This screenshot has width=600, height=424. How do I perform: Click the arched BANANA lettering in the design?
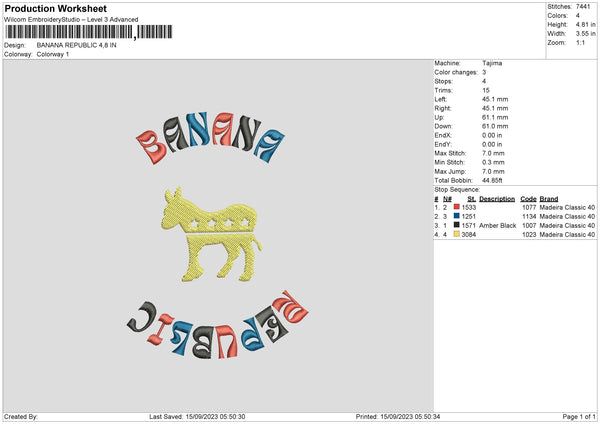[210, 137]
